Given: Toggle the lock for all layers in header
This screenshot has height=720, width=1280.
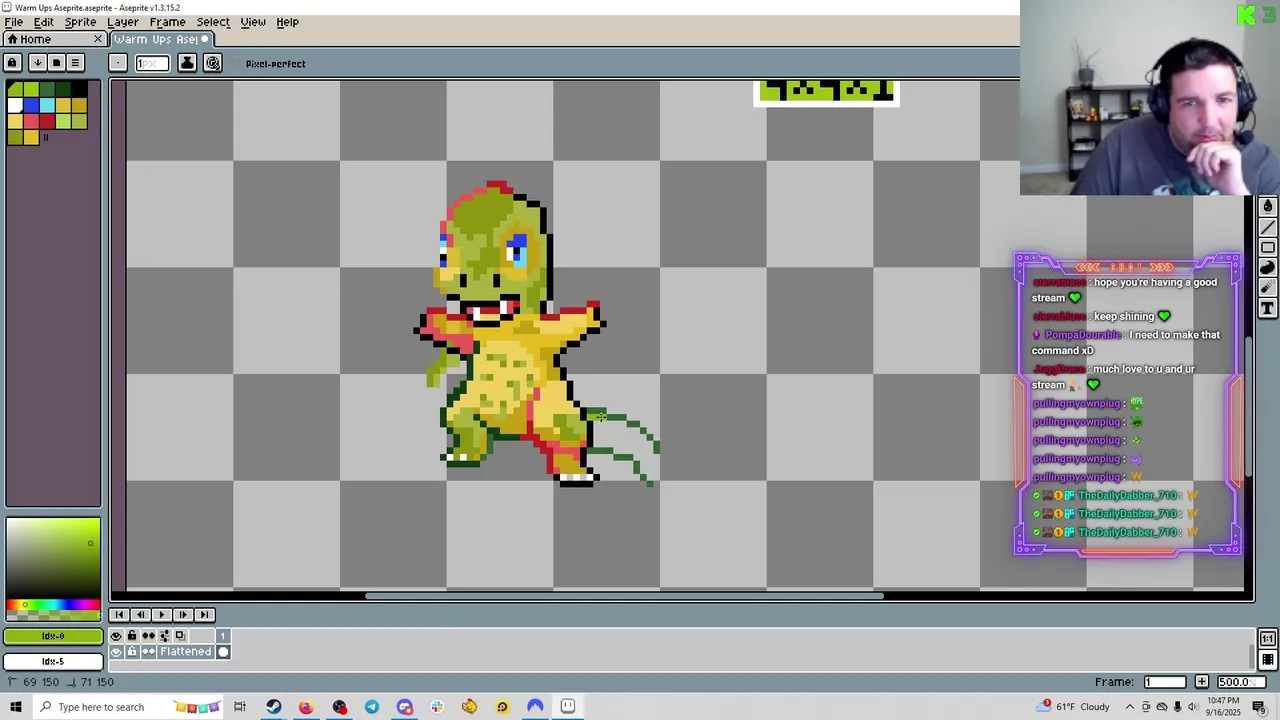Looking at the screenshot, I should coord(132,636).
